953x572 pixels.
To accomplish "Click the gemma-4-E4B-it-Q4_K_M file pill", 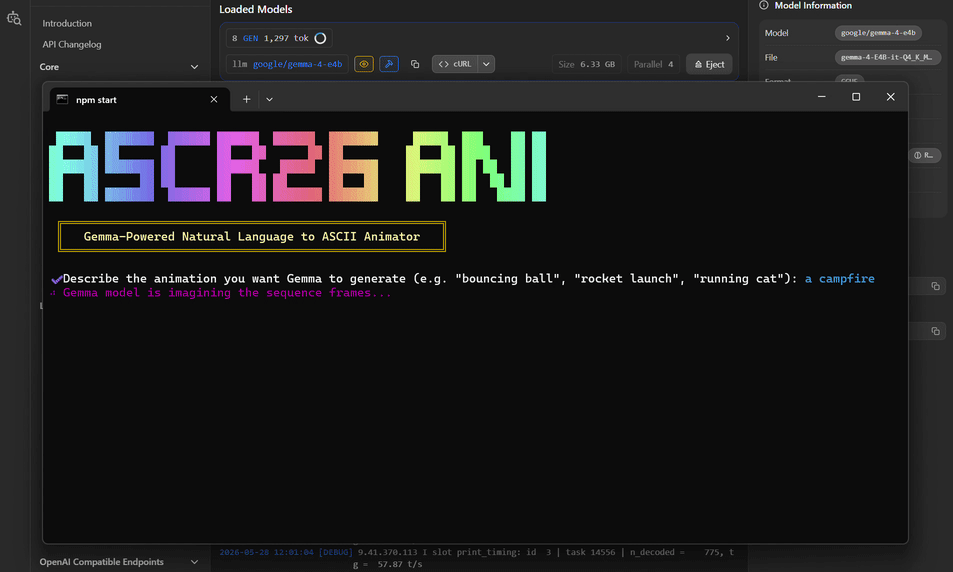I will point(887,57).
